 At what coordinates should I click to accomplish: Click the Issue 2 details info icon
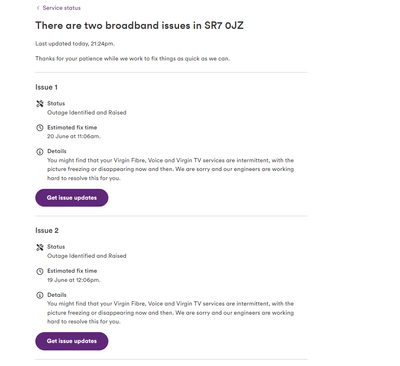click(x=40, y=295)
